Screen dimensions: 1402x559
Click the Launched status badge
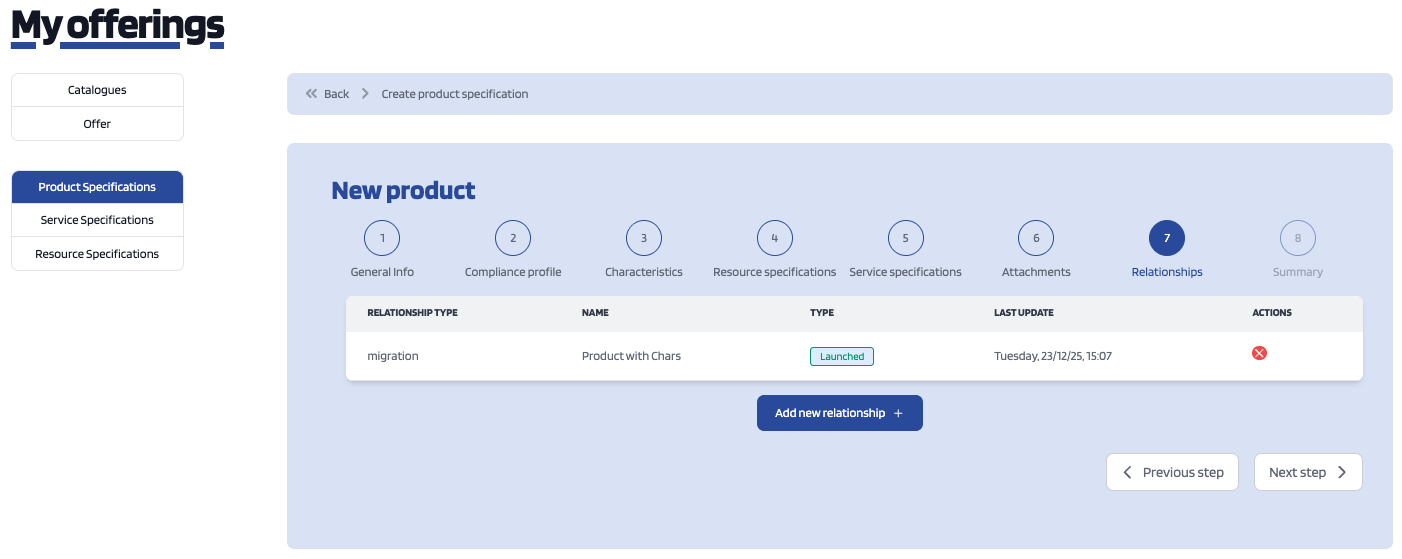tap(841, 356)
